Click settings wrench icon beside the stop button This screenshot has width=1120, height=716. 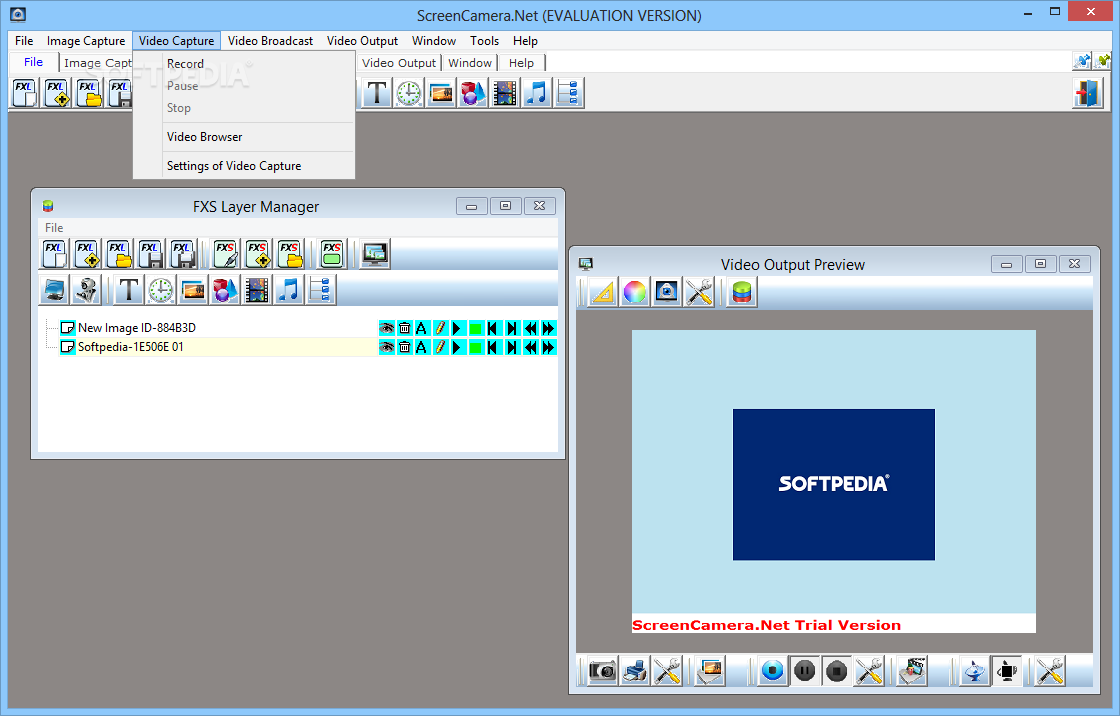pyautogui.click(x=869, y=671)
